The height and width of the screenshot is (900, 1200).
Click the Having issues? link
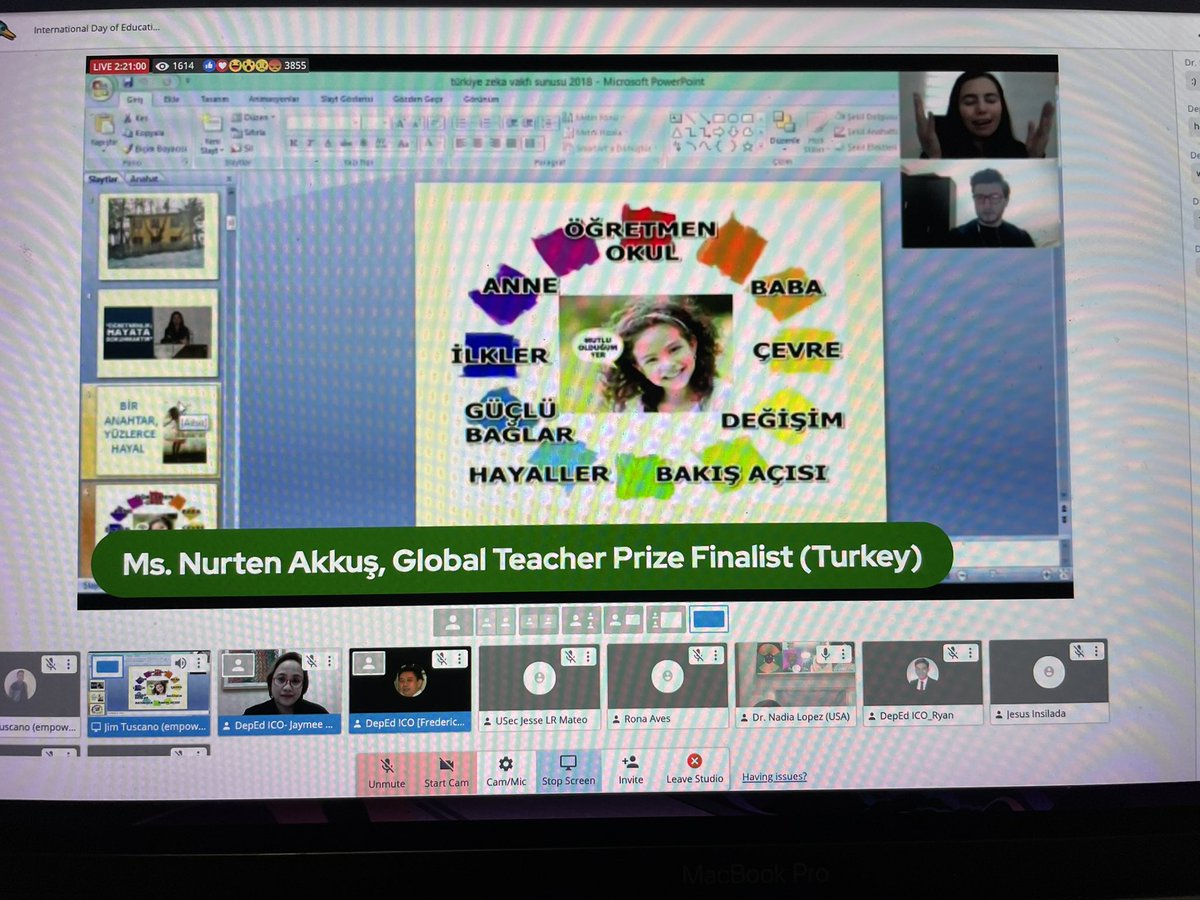tap(774, 776)
